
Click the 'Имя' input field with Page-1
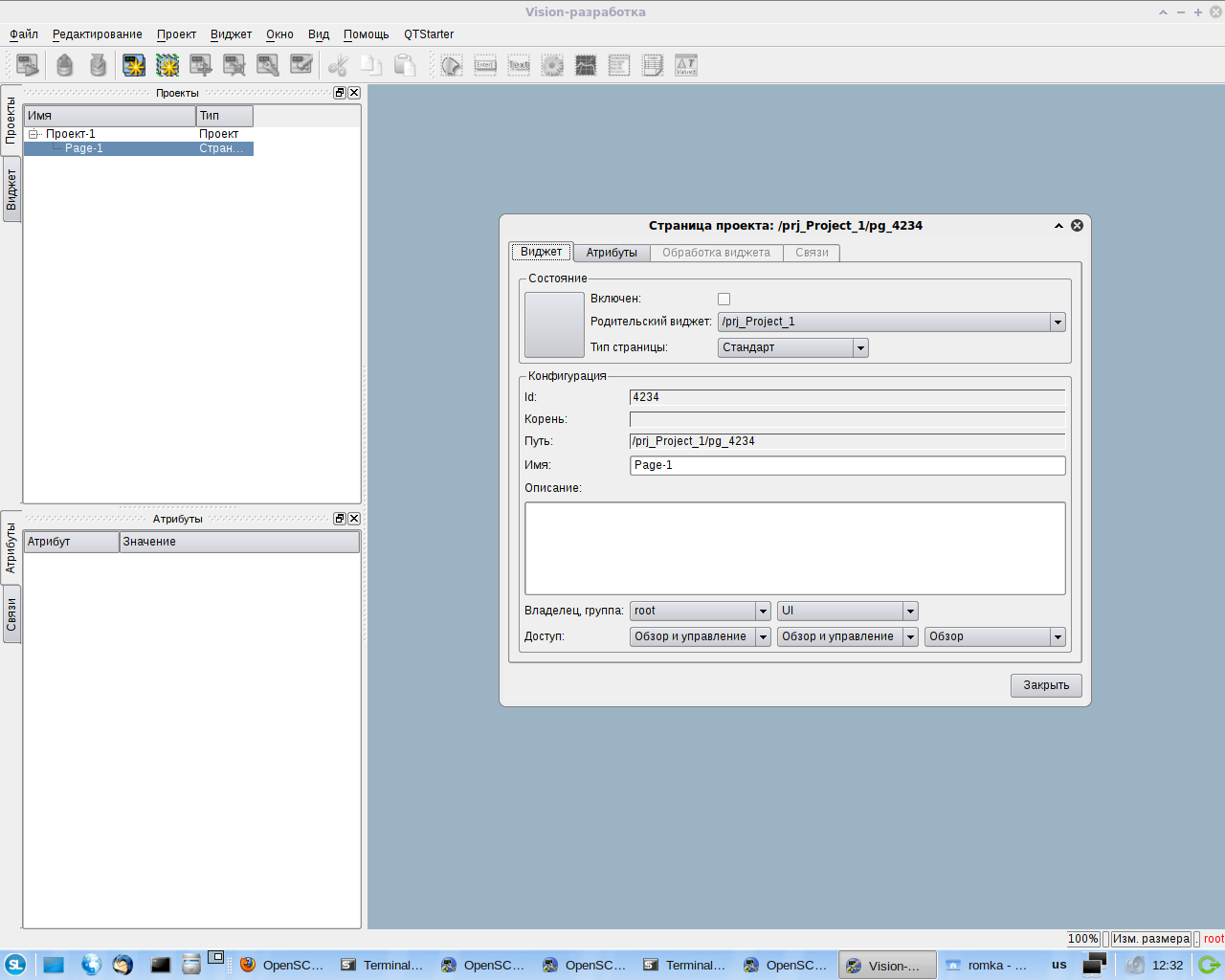click(x=847, y=465)
